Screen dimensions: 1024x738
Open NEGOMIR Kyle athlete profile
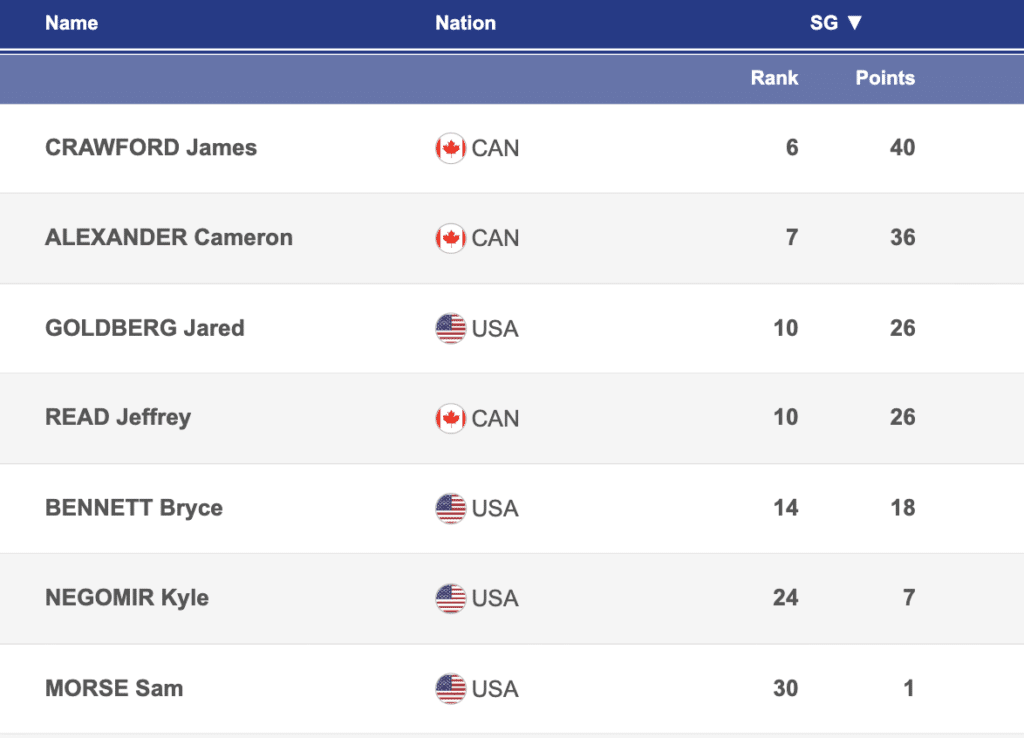127,598
